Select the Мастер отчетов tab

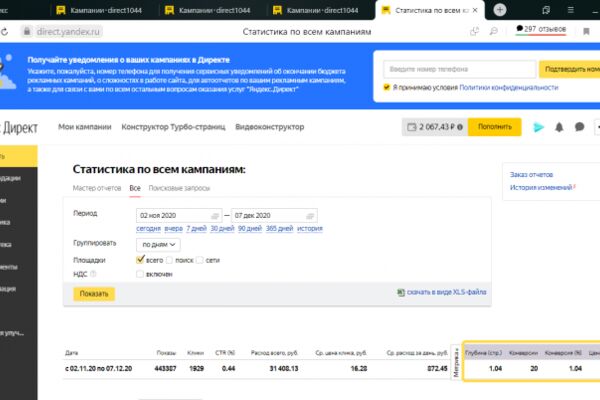point(97,188)
